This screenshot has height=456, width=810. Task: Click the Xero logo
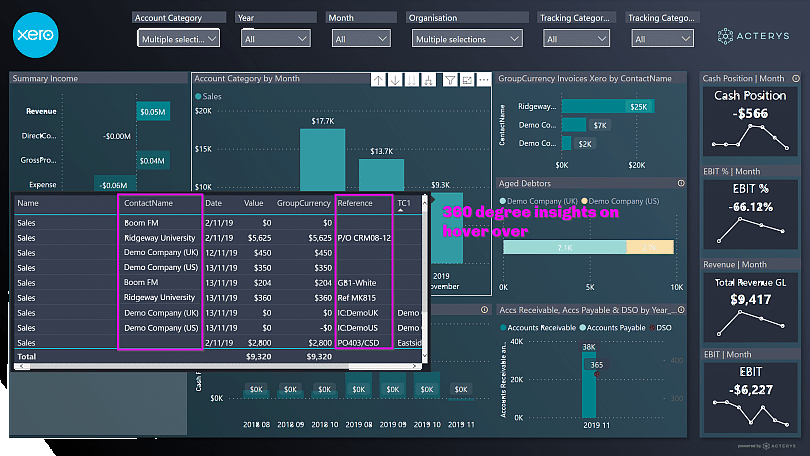tap(36, 35)
